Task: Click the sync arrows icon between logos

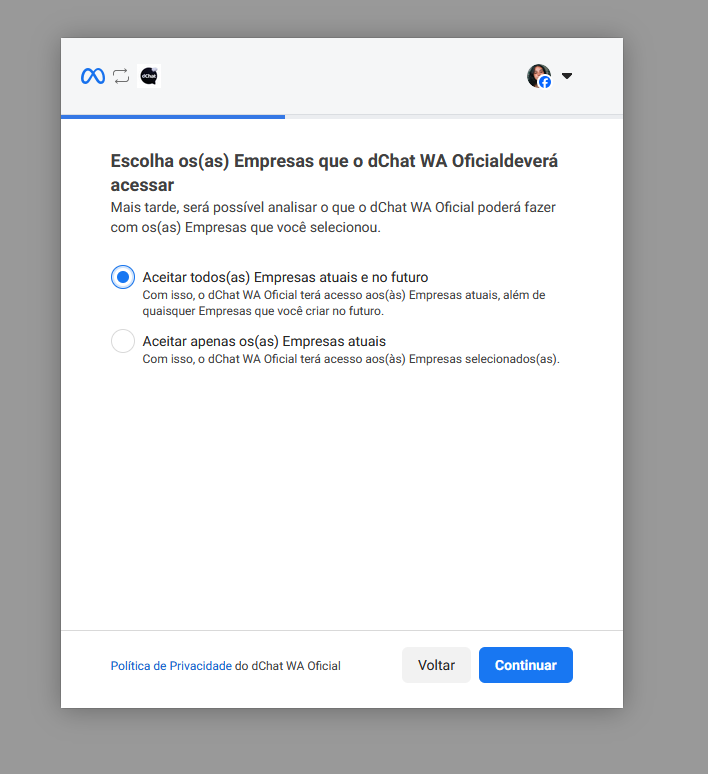Action: (121, 76)
